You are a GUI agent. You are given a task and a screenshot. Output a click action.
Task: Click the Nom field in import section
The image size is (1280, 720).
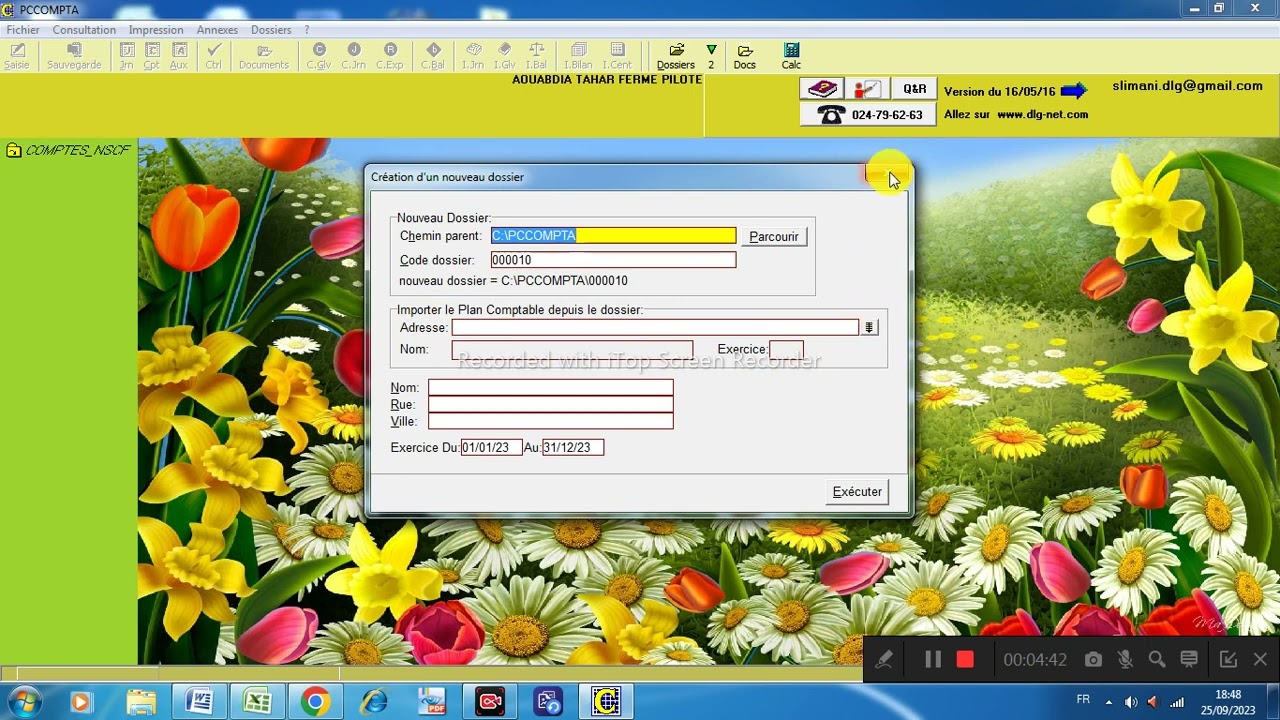[x=572, y=350]
